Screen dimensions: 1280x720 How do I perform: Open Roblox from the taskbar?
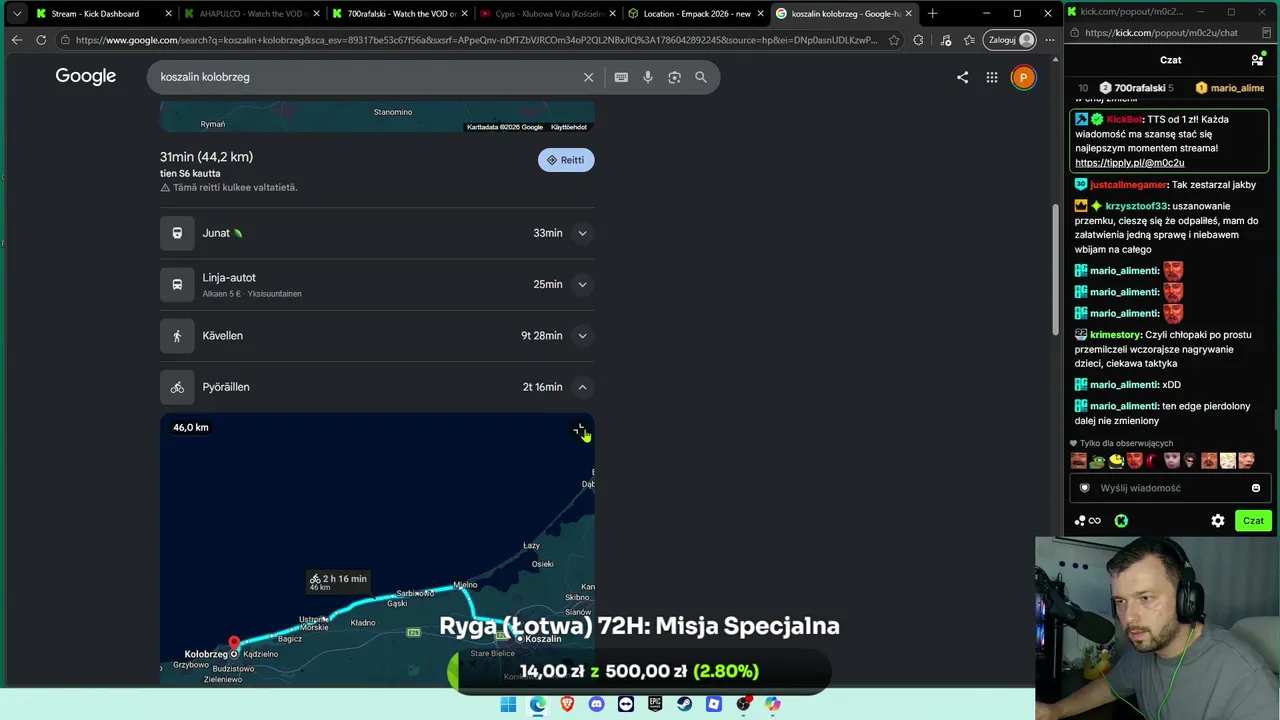pos(714,704)
